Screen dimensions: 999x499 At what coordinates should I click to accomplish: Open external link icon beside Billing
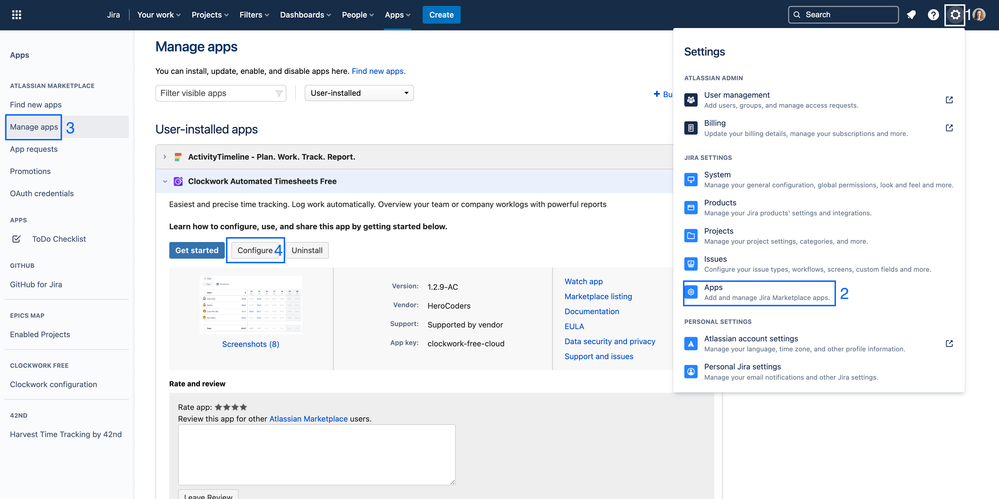coord(949,128)
